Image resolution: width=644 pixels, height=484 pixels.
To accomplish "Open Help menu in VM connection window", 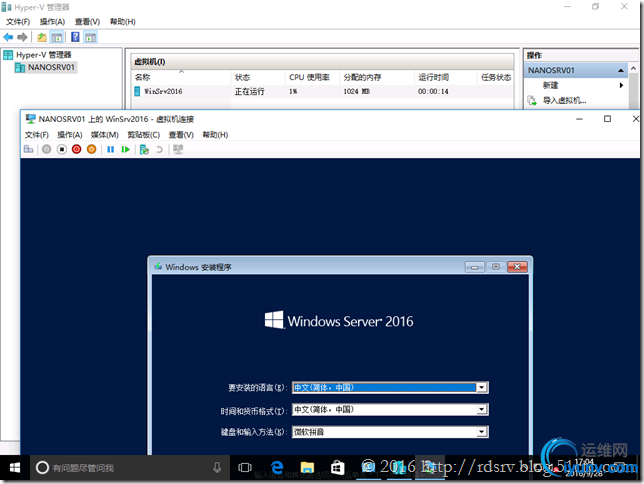I will point(215,134).
